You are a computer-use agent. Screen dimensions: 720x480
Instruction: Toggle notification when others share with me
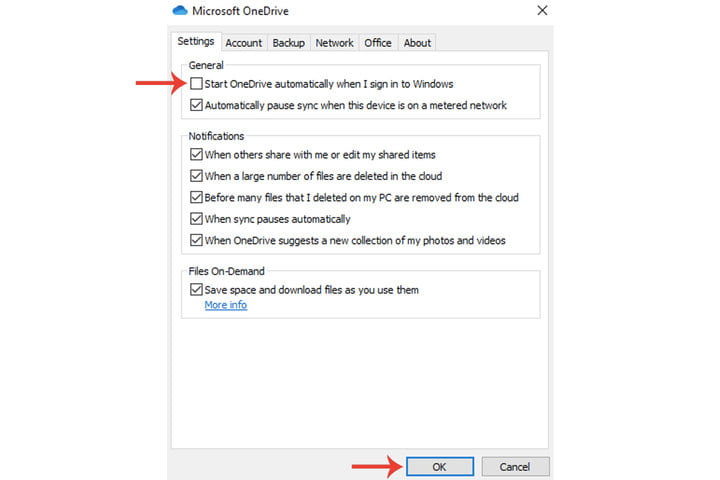point(196,155)
